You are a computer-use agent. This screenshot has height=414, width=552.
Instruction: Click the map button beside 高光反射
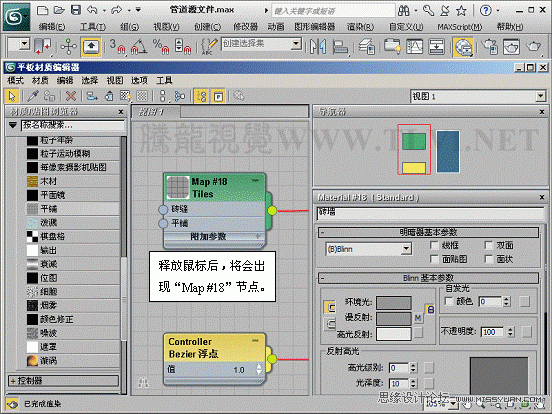tap(418, 333)
